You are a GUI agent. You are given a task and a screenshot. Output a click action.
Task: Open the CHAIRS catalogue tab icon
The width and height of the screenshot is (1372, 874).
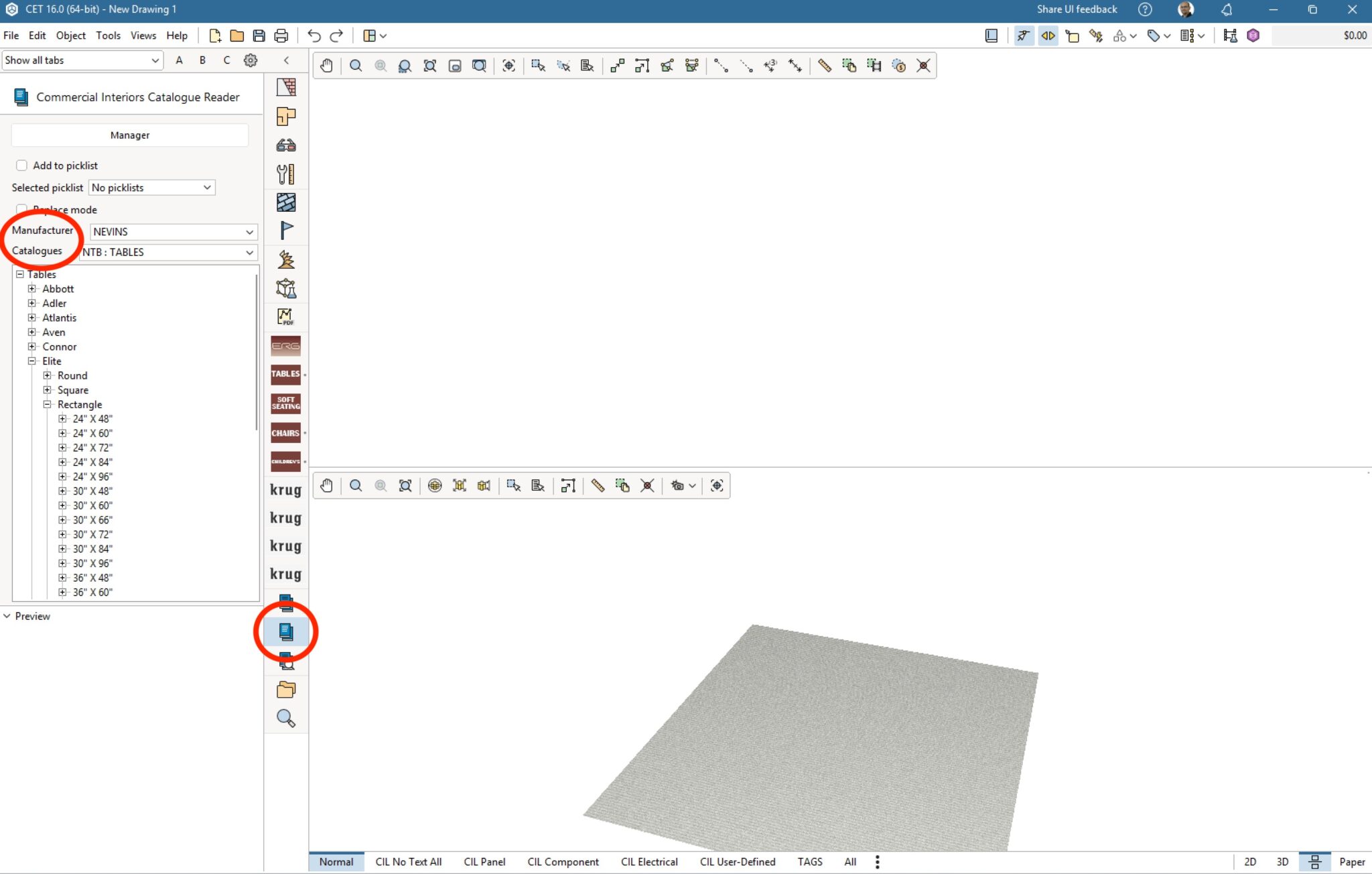pyautogui.click(x=286, y=433)
